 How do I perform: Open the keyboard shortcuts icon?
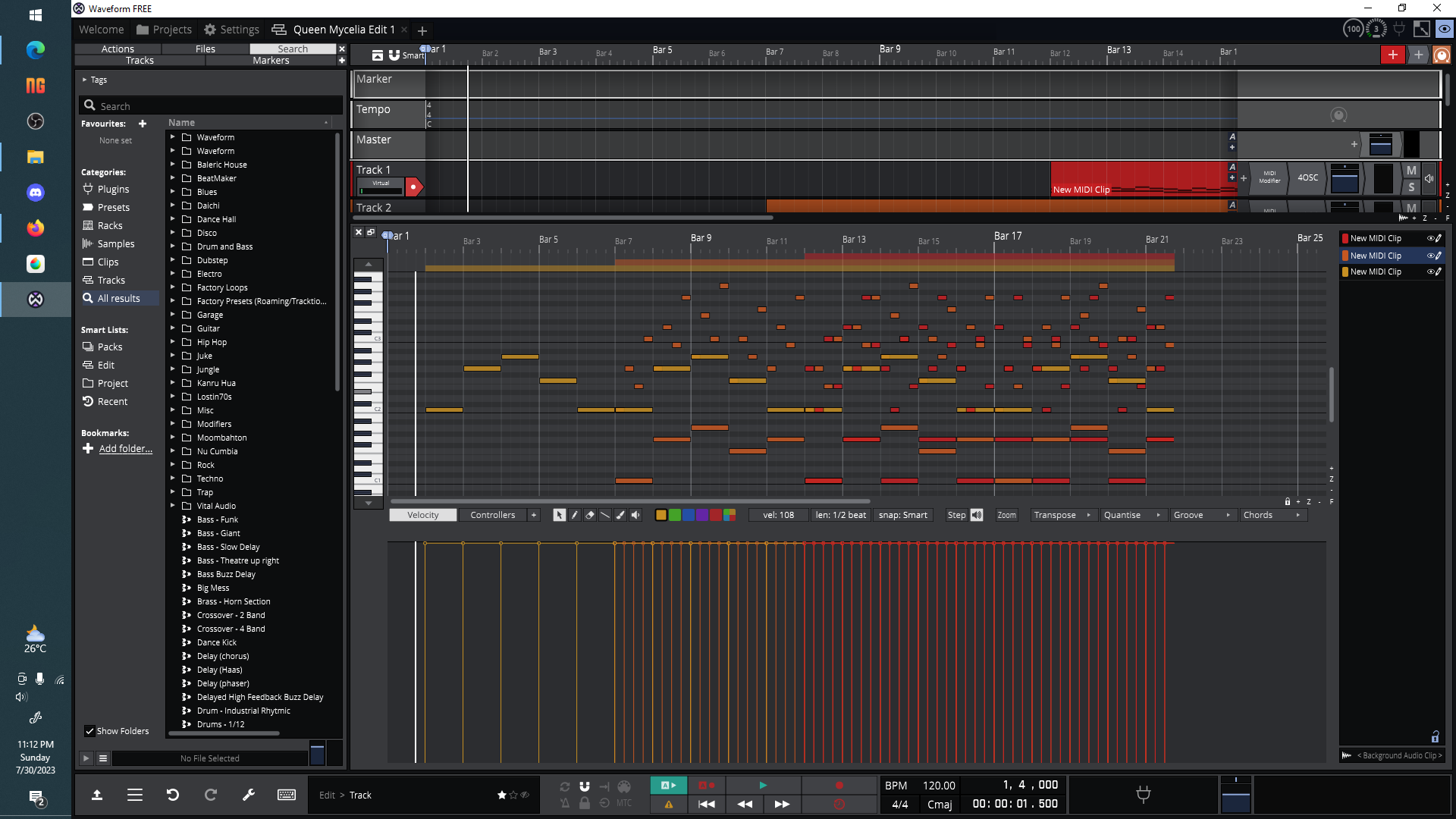pos(287,795)
